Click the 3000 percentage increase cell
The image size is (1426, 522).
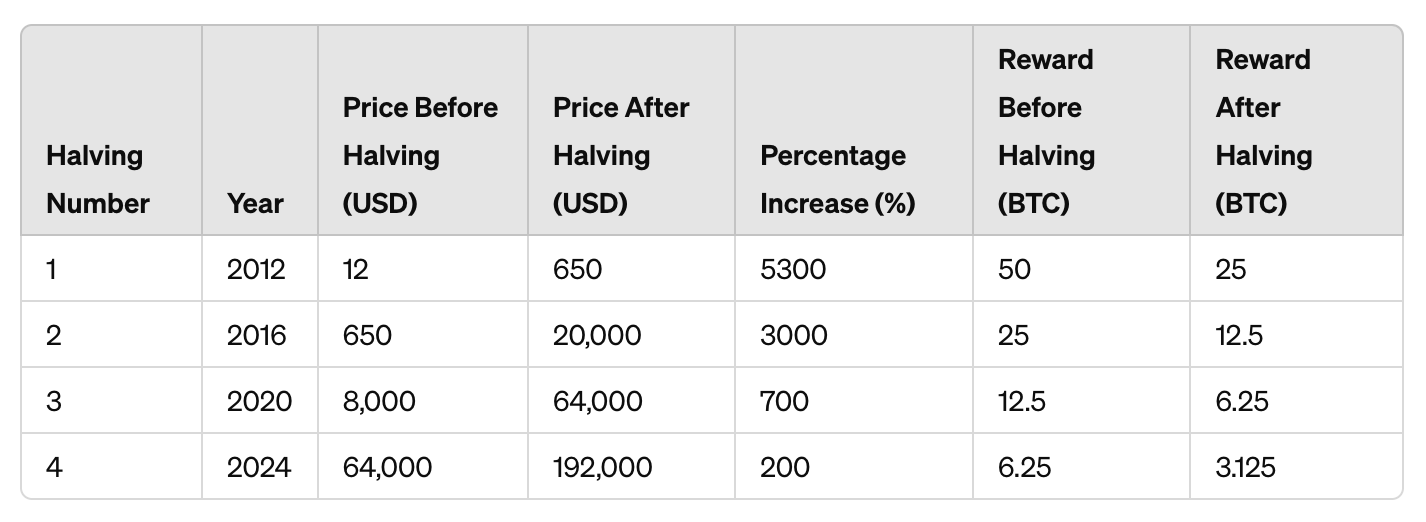(x=794, y=335)
